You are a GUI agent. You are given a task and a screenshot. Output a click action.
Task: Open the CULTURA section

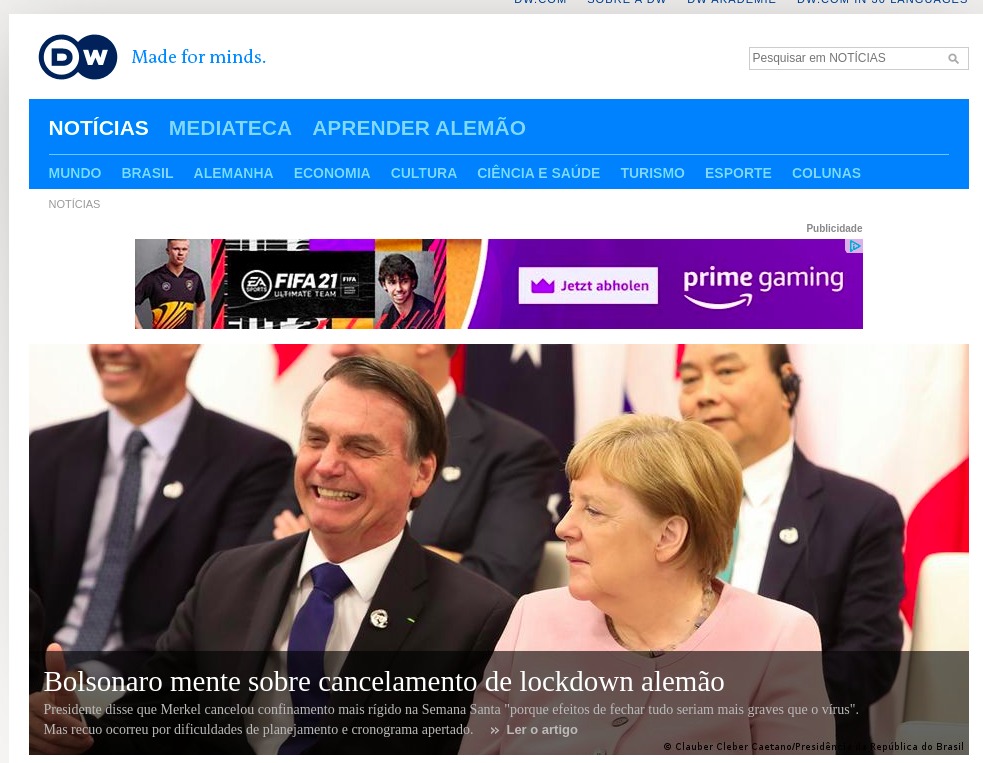[x=423, y=173]
